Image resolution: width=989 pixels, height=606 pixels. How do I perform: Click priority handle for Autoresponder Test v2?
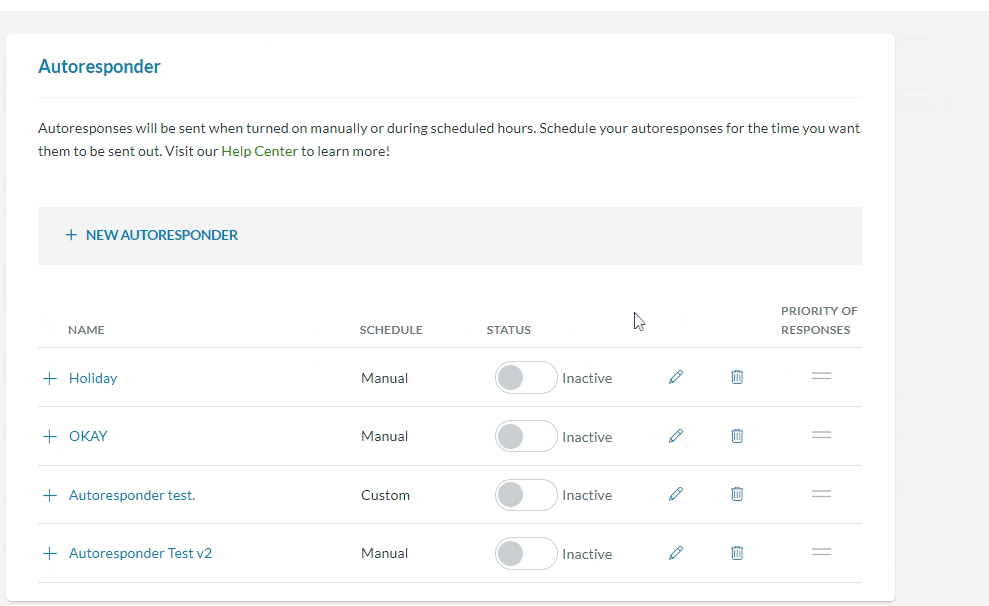821,553
